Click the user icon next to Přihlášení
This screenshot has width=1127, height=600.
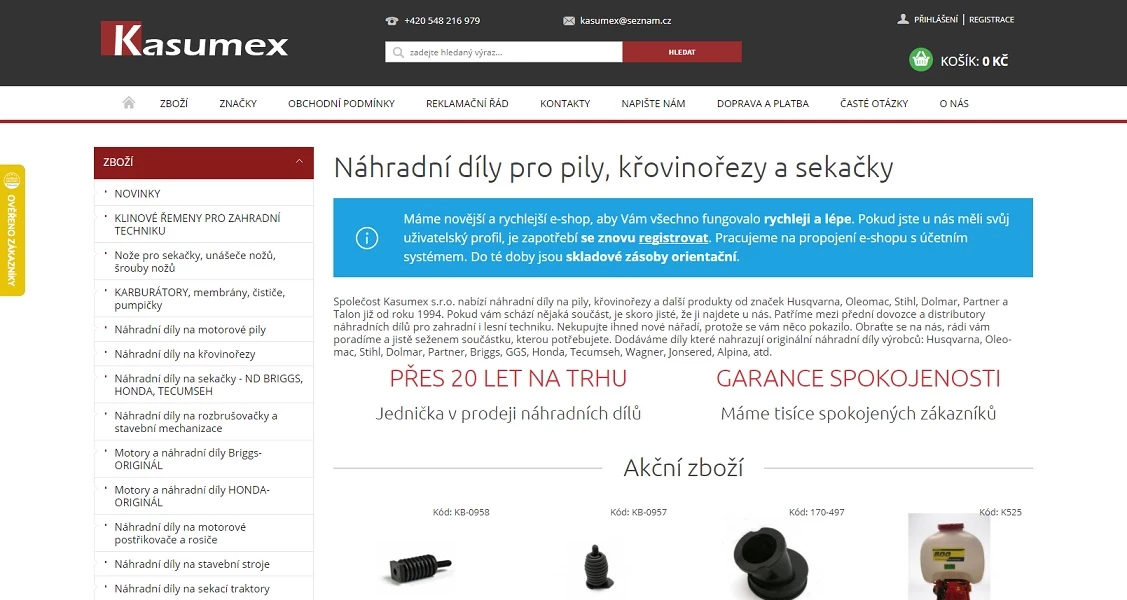(903, 19)
